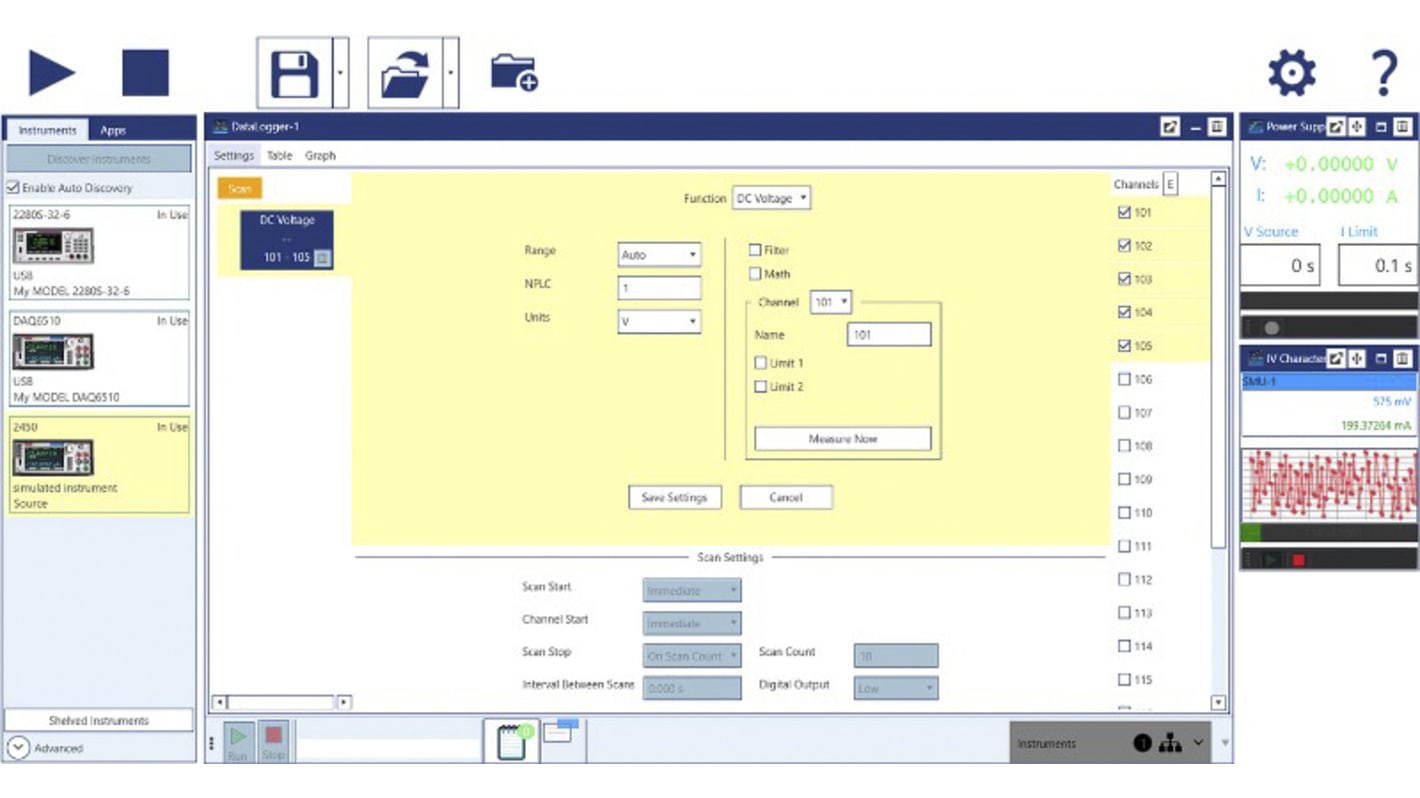Switch to the Apps tab

(x=113, y=130)
